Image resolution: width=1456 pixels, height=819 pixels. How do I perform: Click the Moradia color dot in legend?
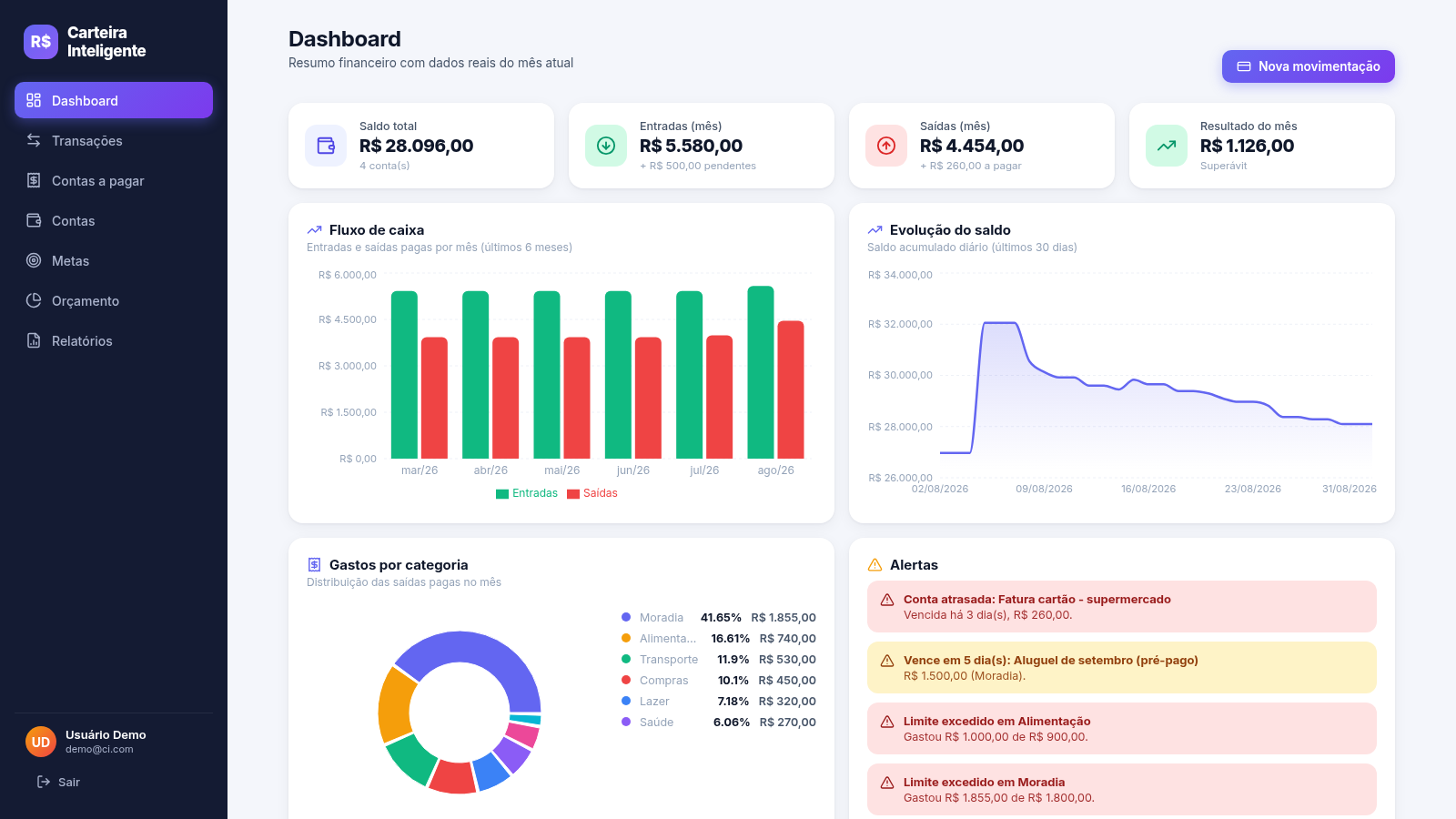[626, 617]
